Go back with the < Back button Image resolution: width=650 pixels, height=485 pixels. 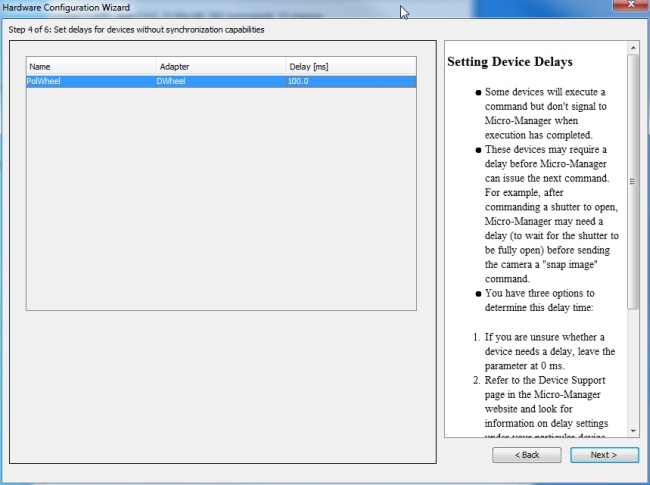526,454
